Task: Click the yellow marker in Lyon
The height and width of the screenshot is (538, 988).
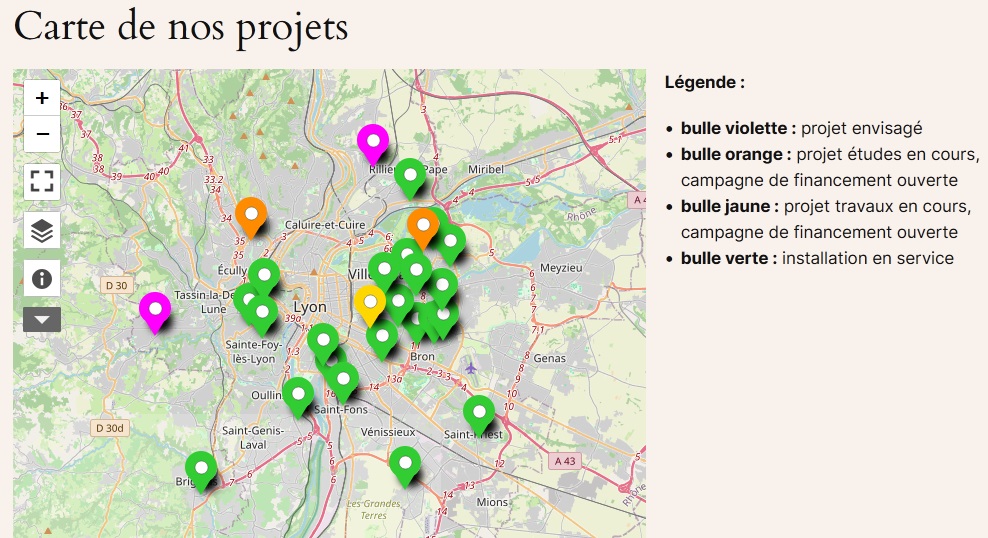Action: 370,302
